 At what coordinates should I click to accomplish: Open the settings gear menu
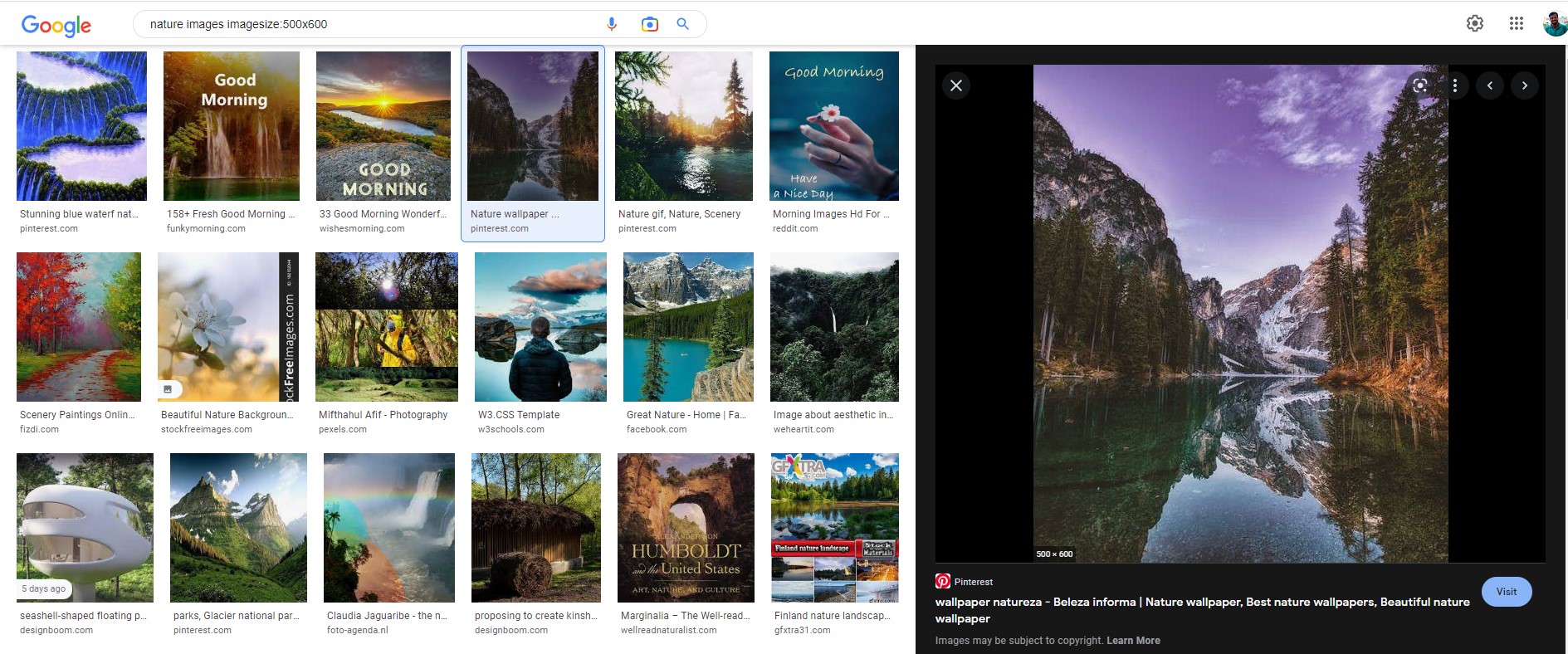(1474, 23)
